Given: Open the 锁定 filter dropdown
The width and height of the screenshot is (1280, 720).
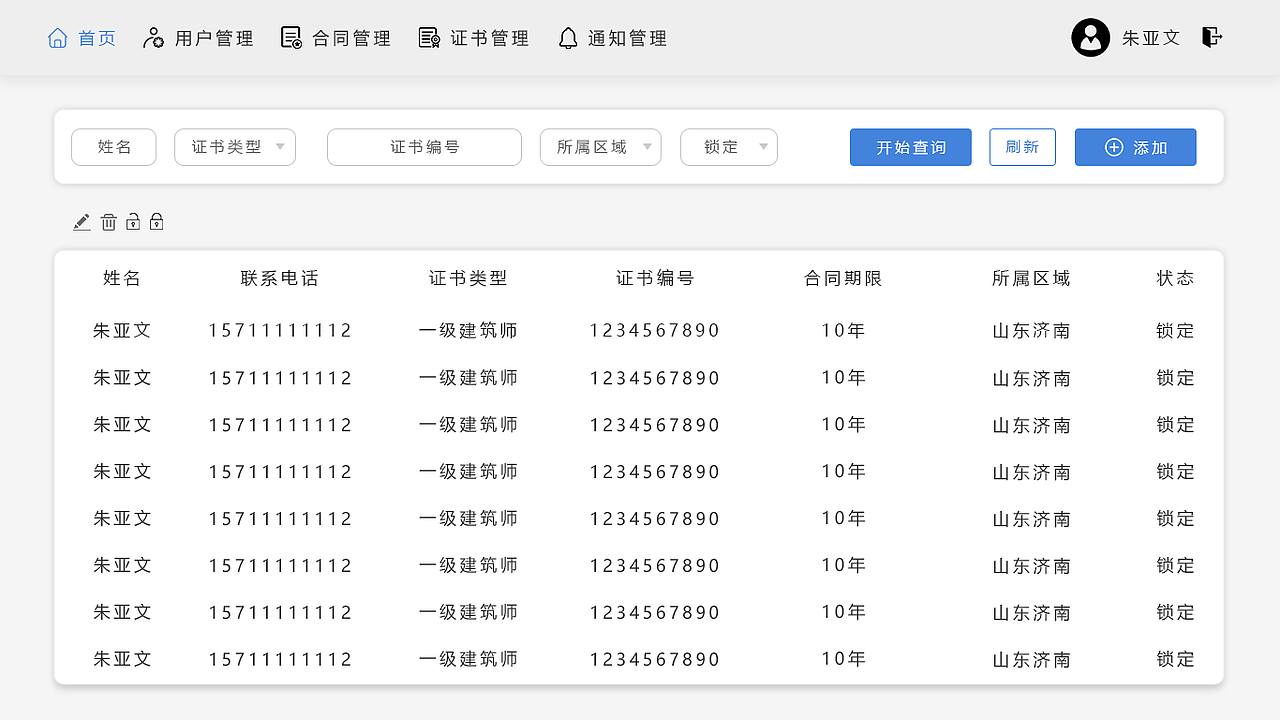Looking at the screenshot, I should coord(728,147).
